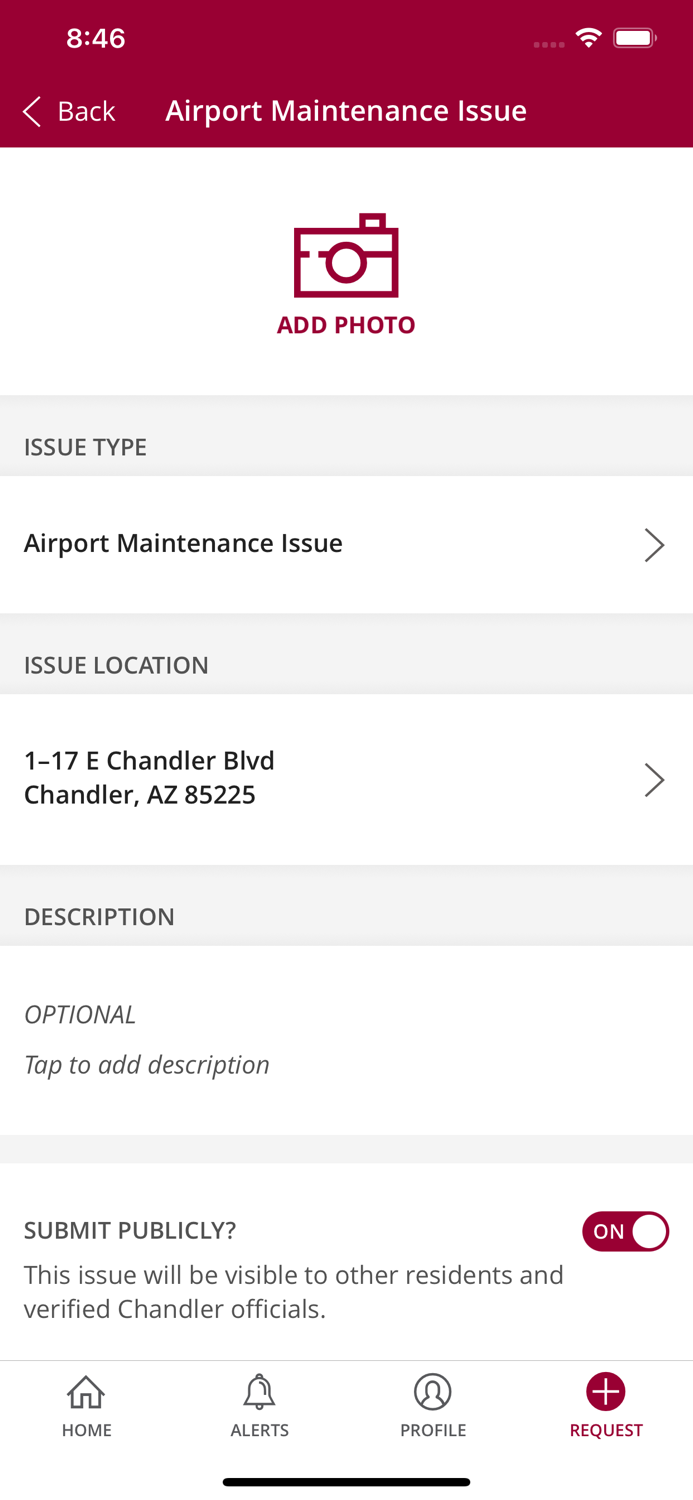Open the Alerts bell icon
Screen dimensions: 693x1500
point(260,1391)
